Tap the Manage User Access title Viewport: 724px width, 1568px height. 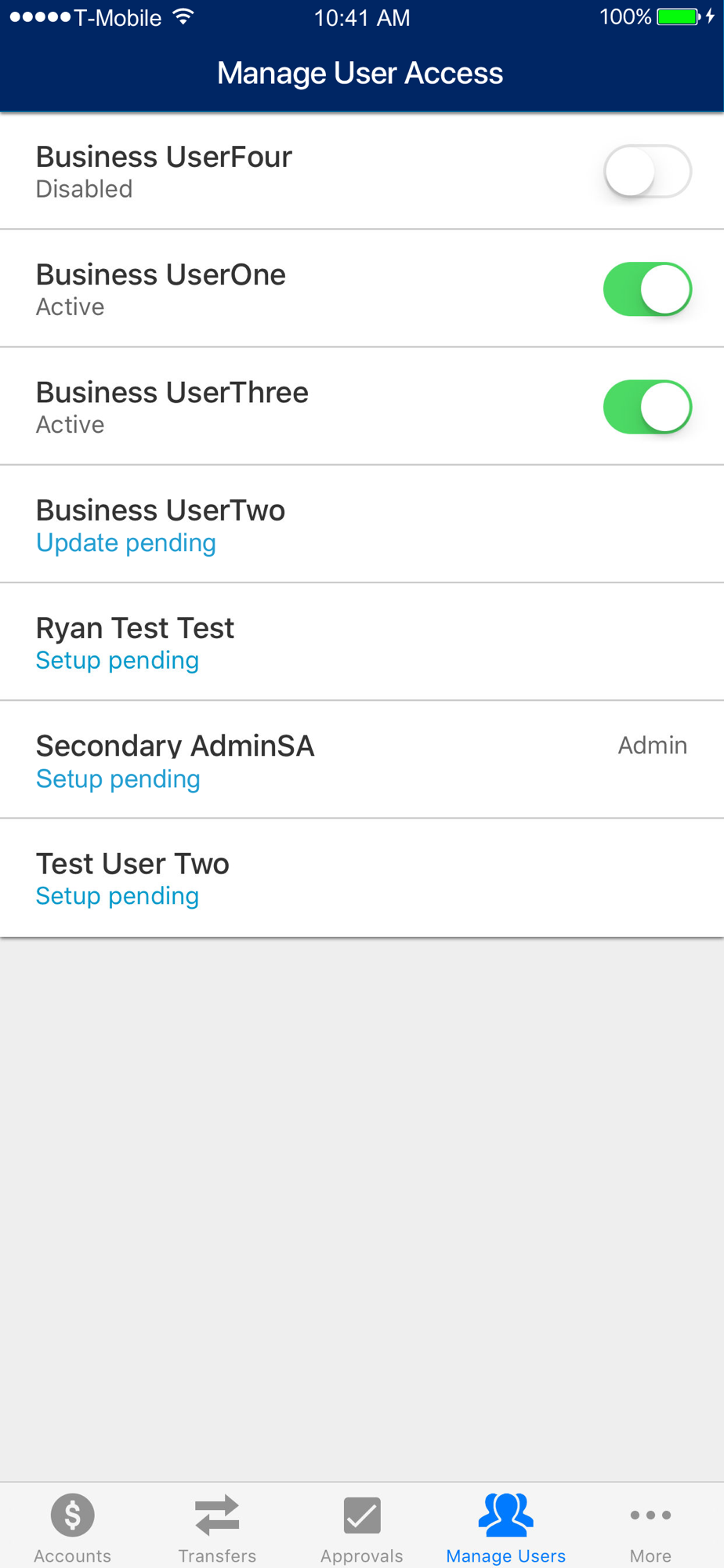point(360,73)
